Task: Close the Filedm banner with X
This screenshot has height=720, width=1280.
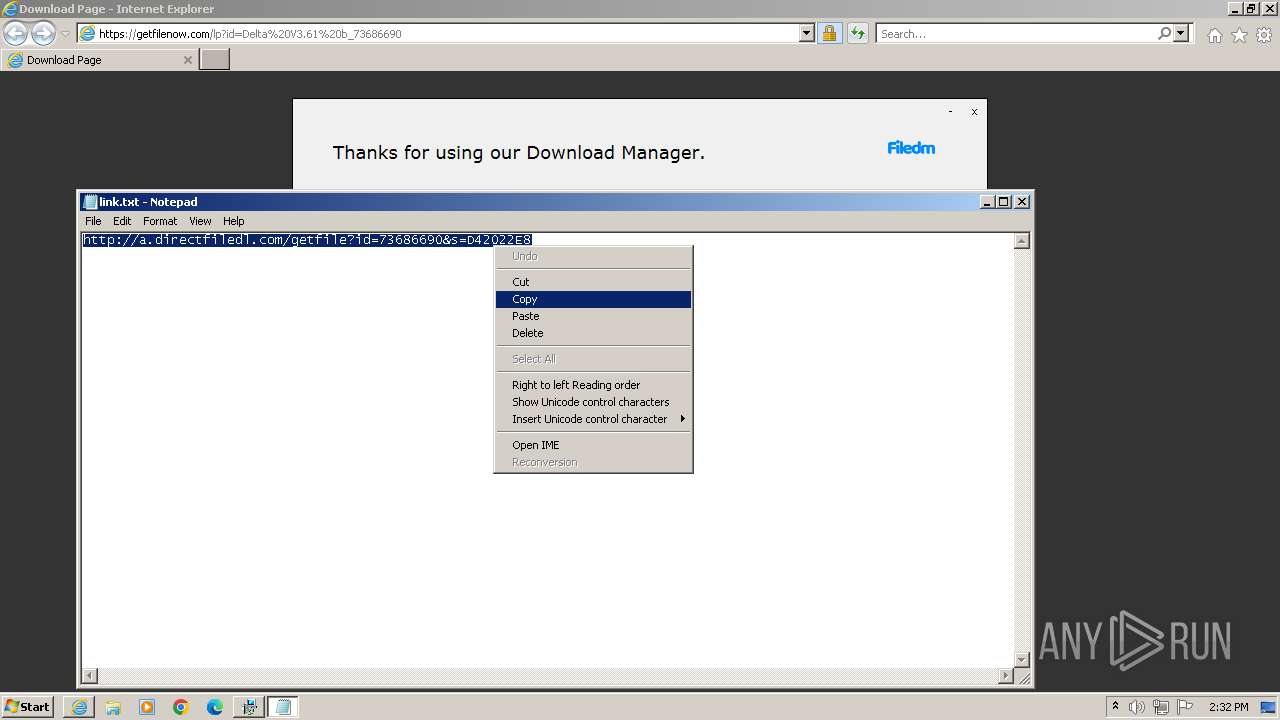Action: [x=974, y=112]
